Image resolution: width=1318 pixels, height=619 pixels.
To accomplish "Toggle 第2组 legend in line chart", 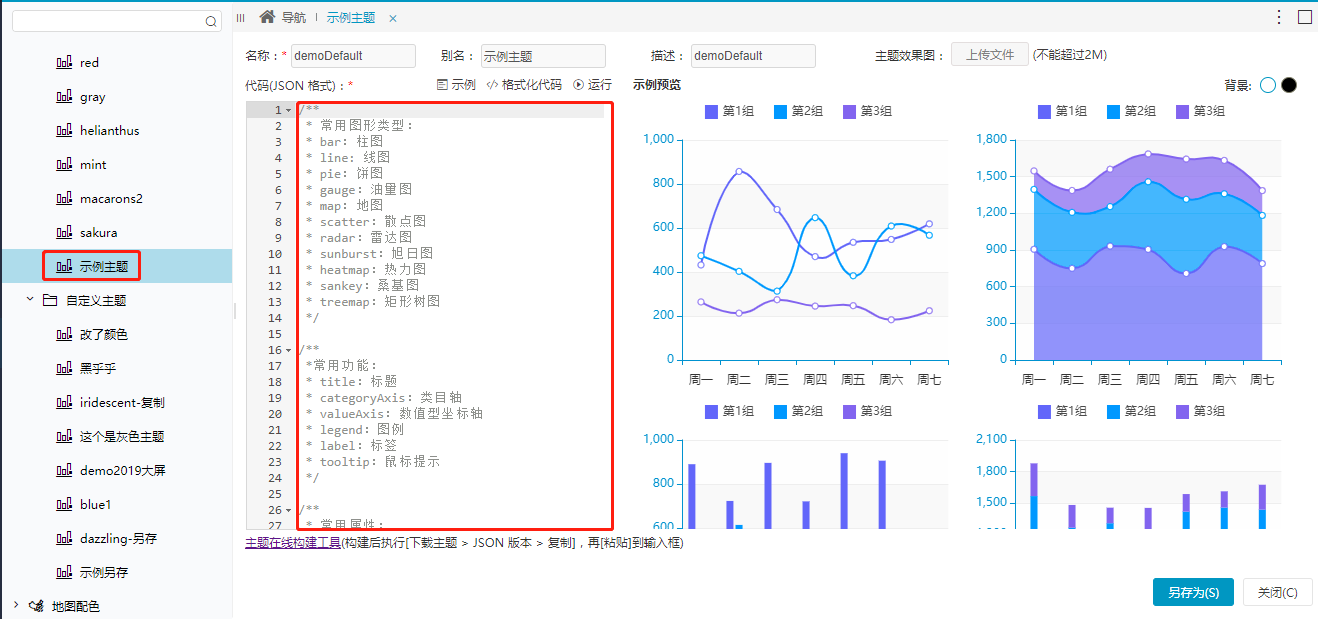I will tap(799, 111).
